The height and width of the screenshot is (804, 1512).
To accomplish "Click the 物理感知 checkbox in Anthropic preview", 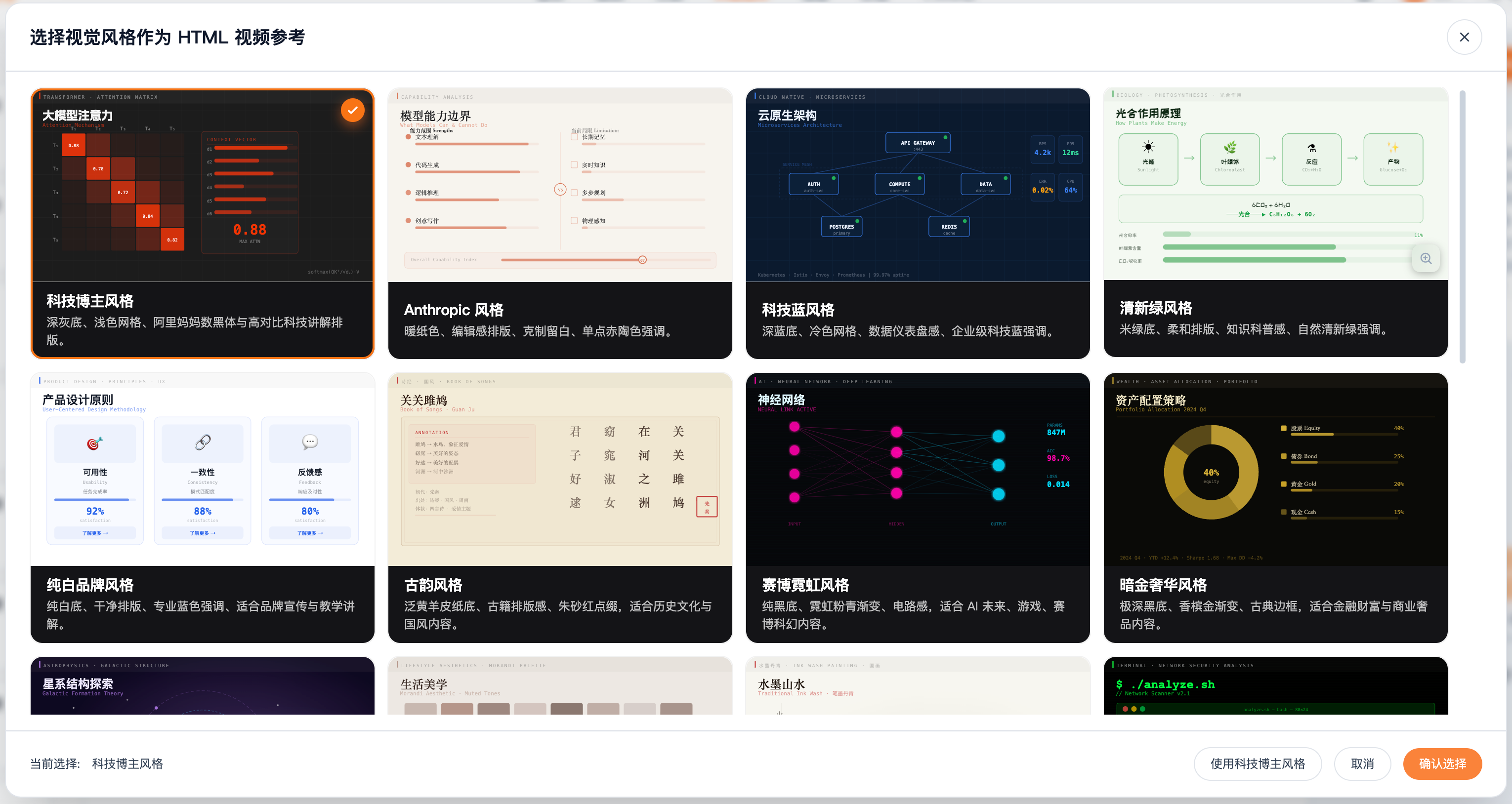I will (574, 221).
